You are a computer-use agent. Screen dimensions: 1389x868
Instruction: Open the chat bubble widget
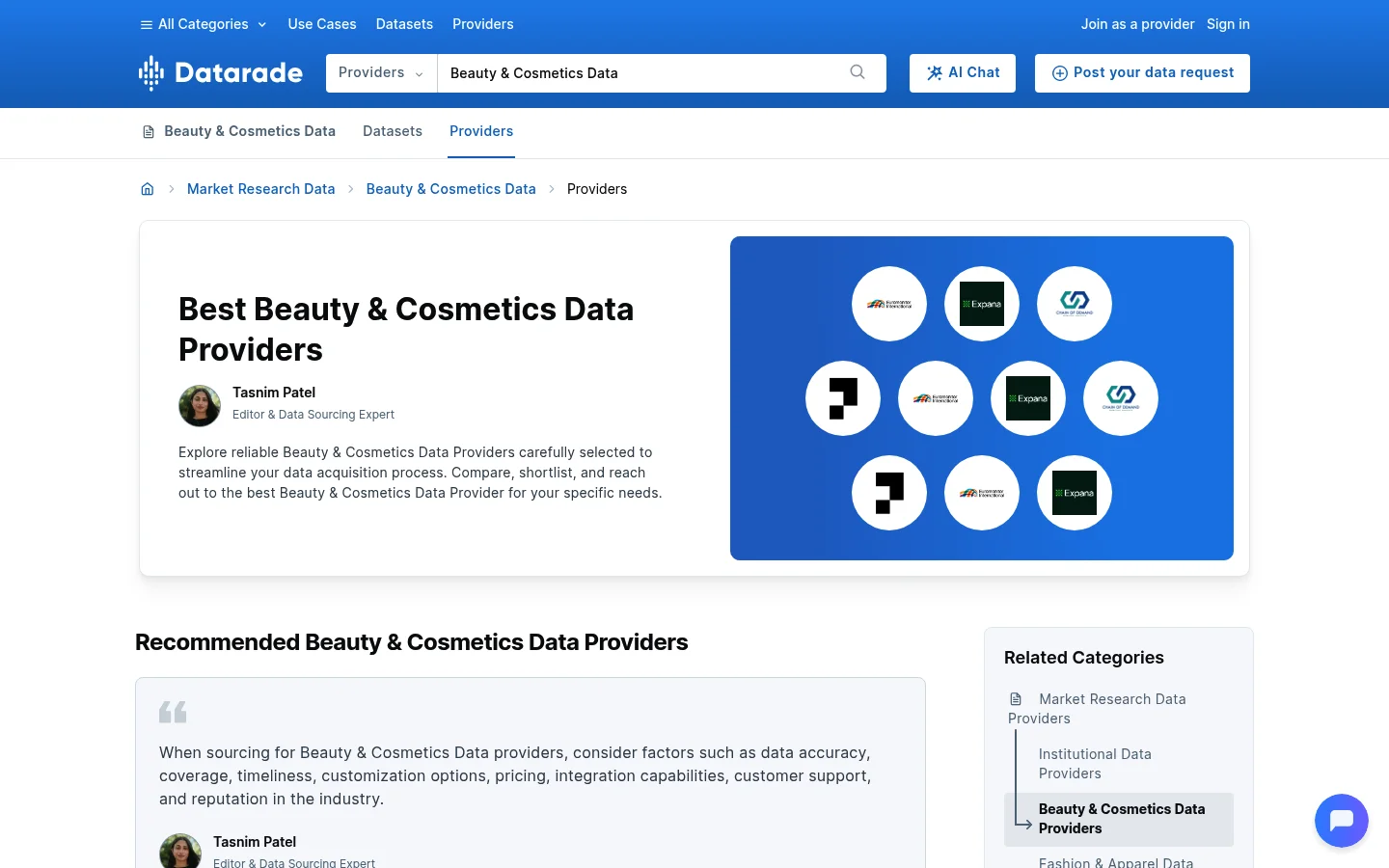tap(1342, 821)
